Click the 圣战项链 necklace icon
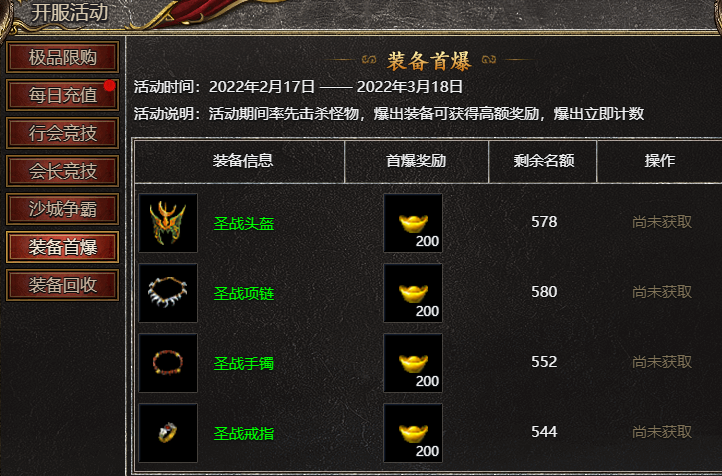Image resolution: width=722 pixels, height=476 pixels. 168,293
